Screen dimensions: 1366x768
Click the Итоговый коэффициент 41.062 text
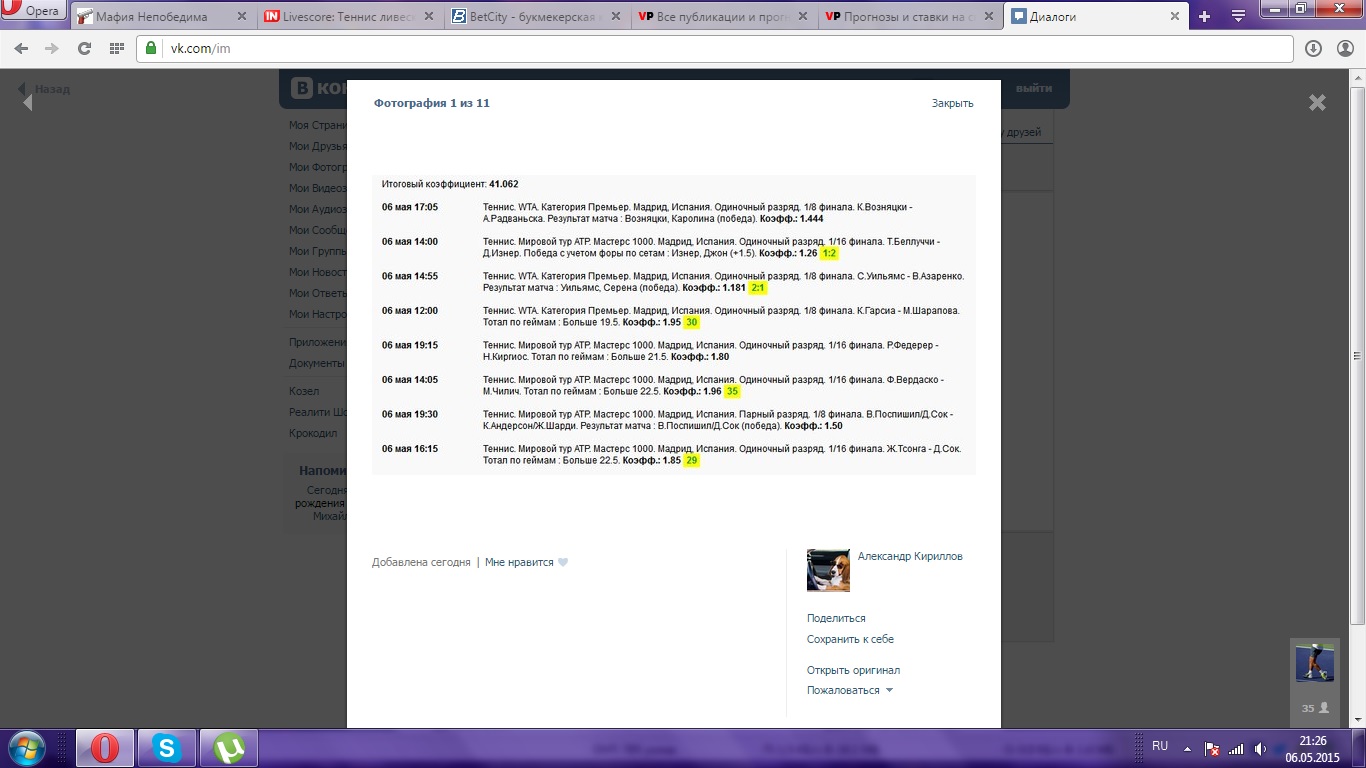click(450, 184)
